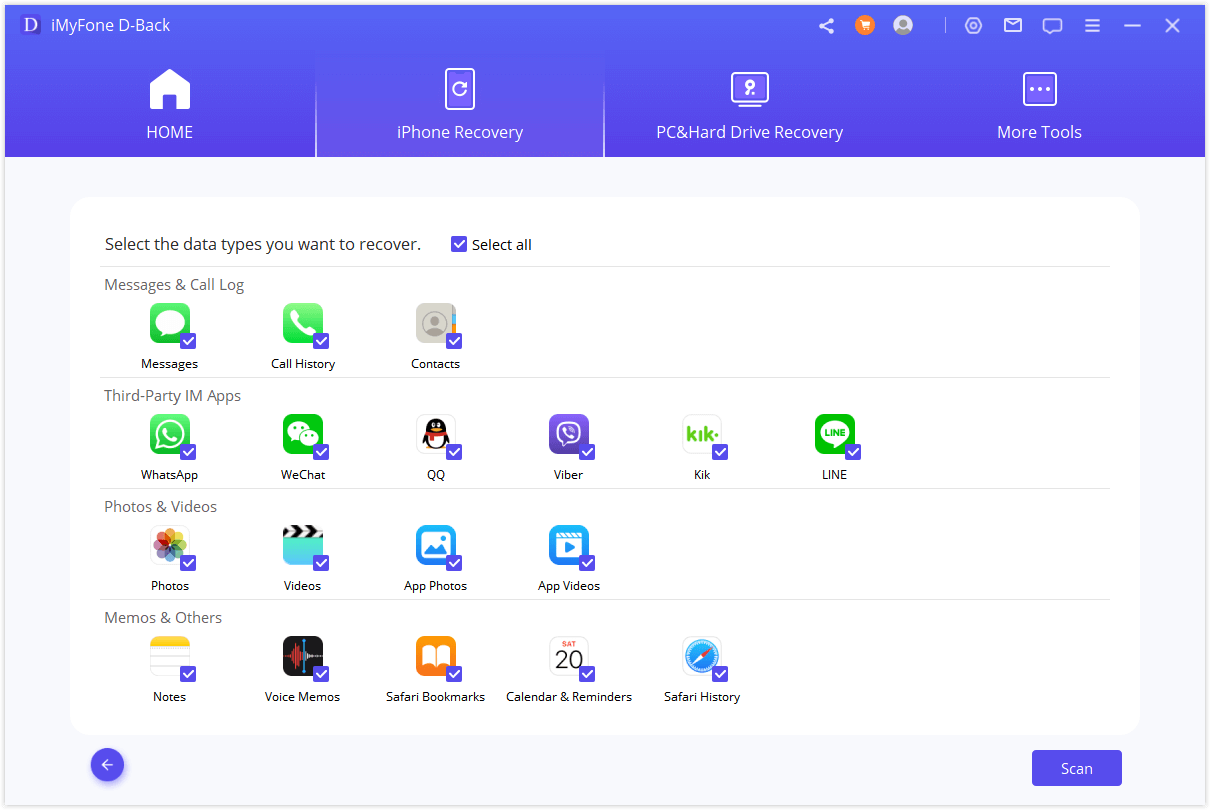Toggle the Select all checkbox

point(459,244)
